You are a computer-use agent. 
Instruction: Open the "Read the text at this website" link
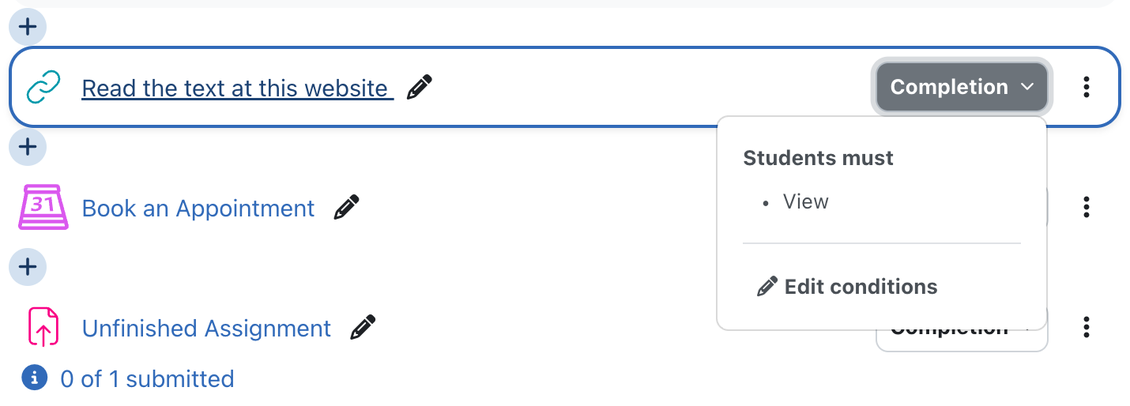[x=235, y=88]
